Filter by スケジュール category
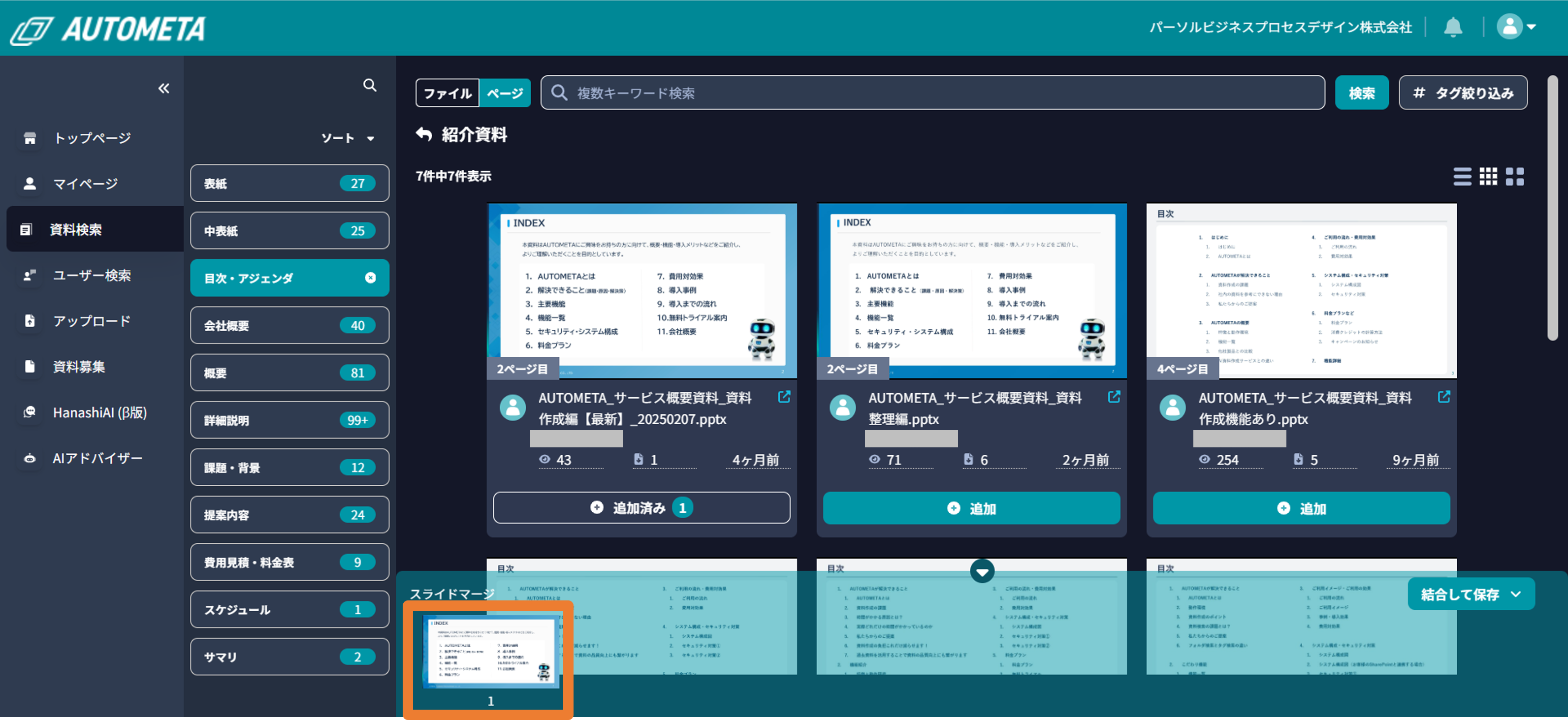 pos(290,609)
